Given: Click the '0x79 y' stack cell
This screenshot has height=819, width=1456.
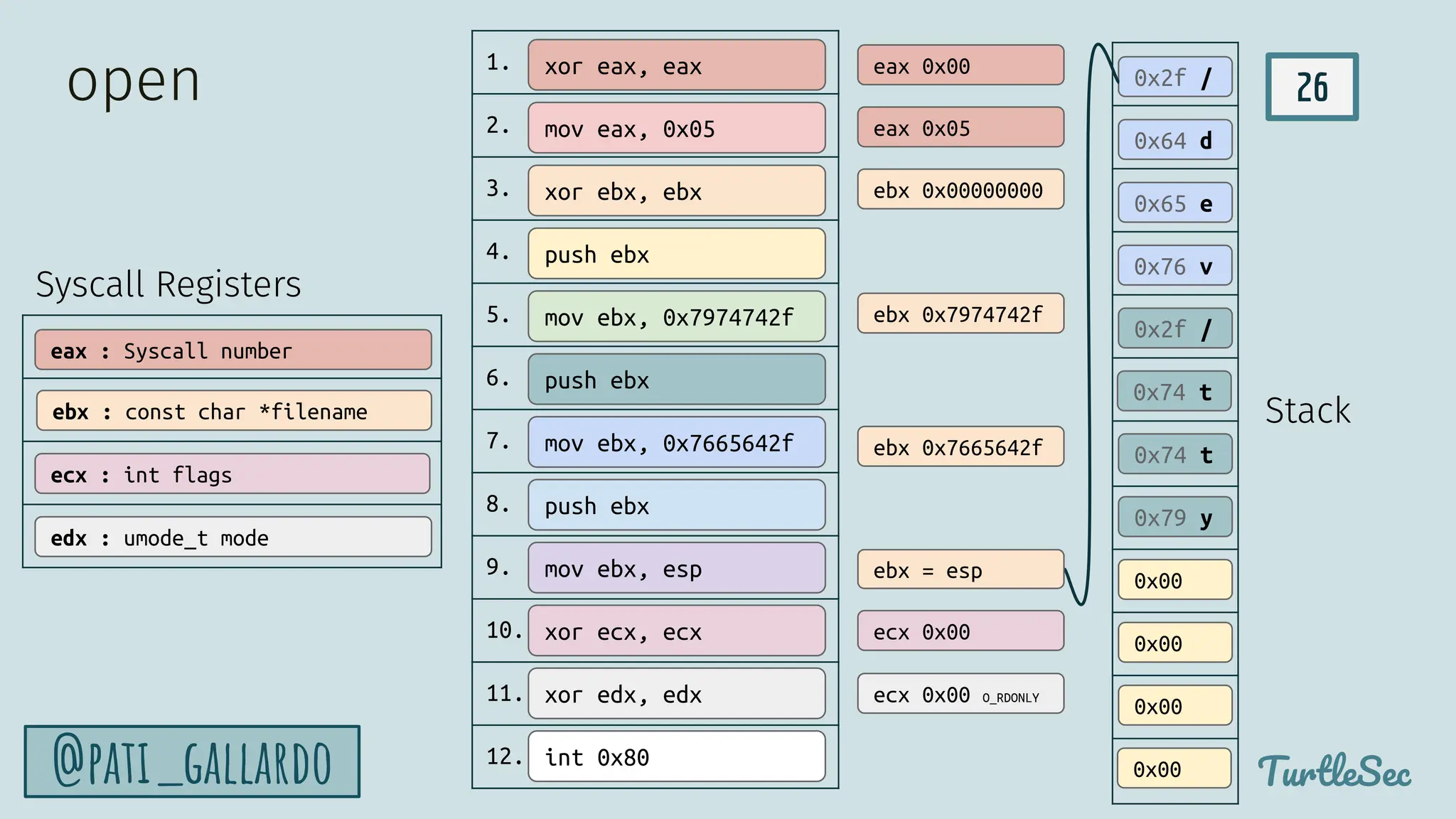Looking at the screenshot, I should click(x=1174, y=517).
